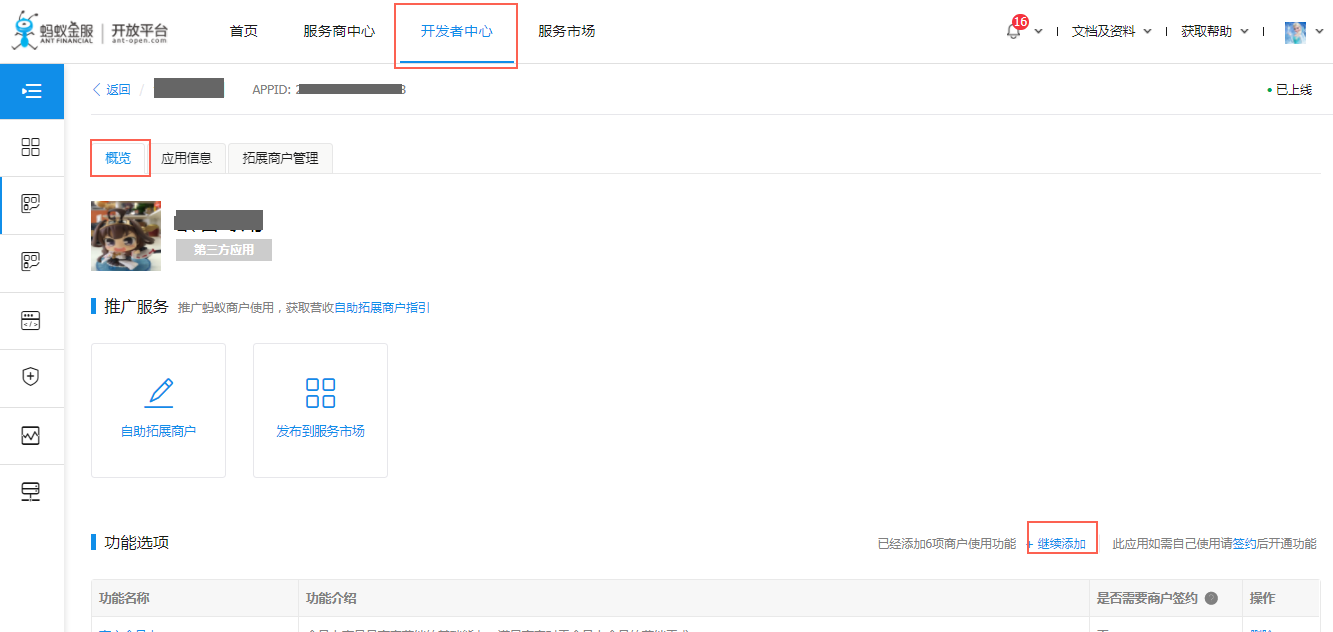Collapse the sidebar with the blue menu icon

coord(31,91)
